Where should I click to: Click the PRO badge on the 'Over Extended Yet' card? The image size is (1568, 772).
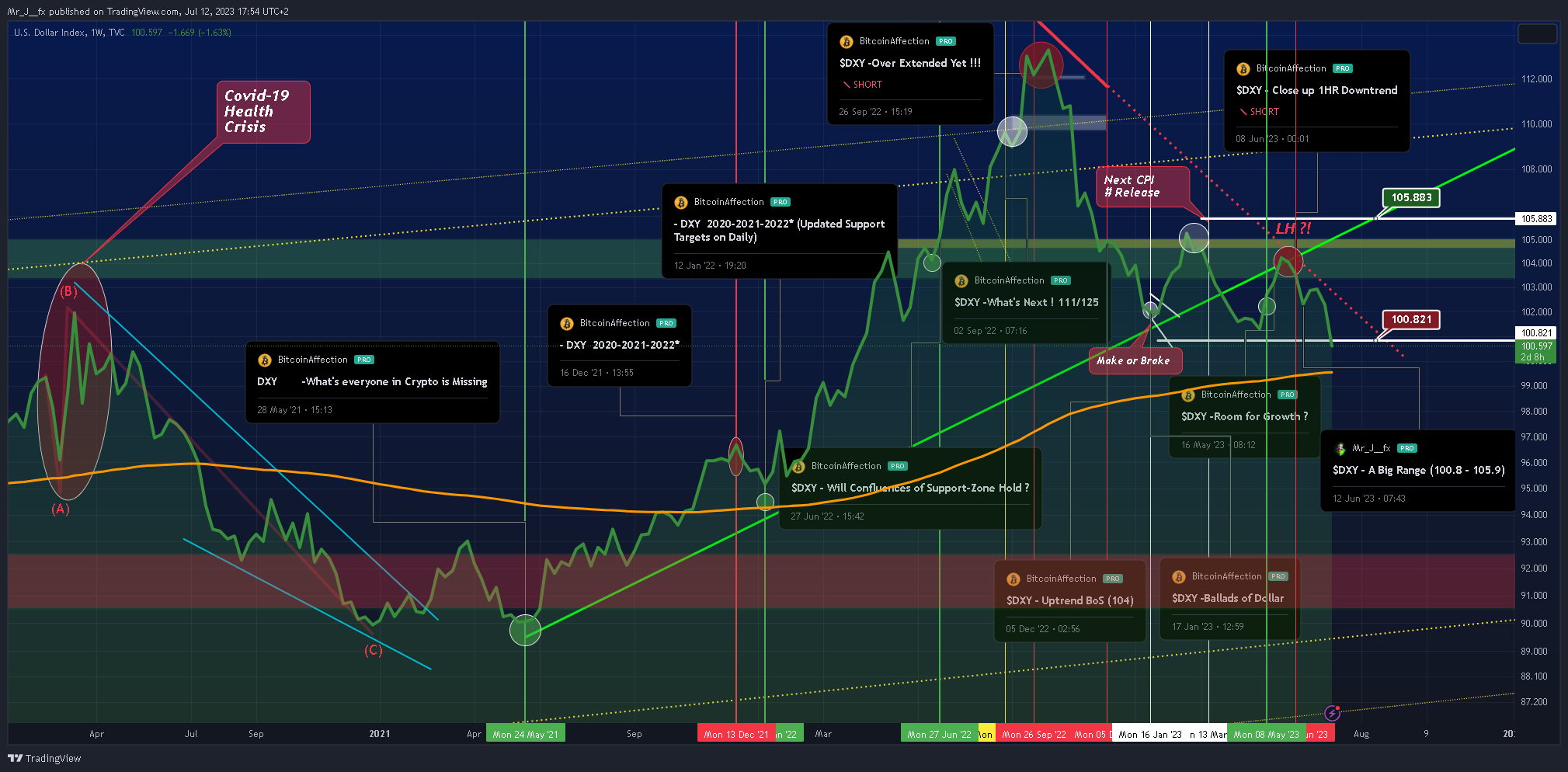tap(945, 41)
